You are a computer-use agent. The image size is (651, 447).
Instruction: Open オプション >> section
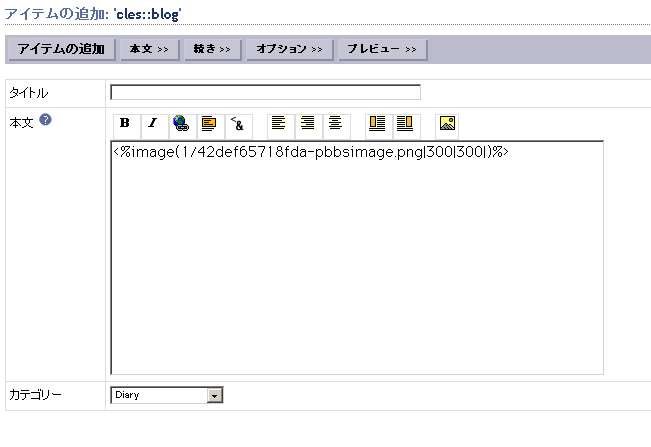290,49
